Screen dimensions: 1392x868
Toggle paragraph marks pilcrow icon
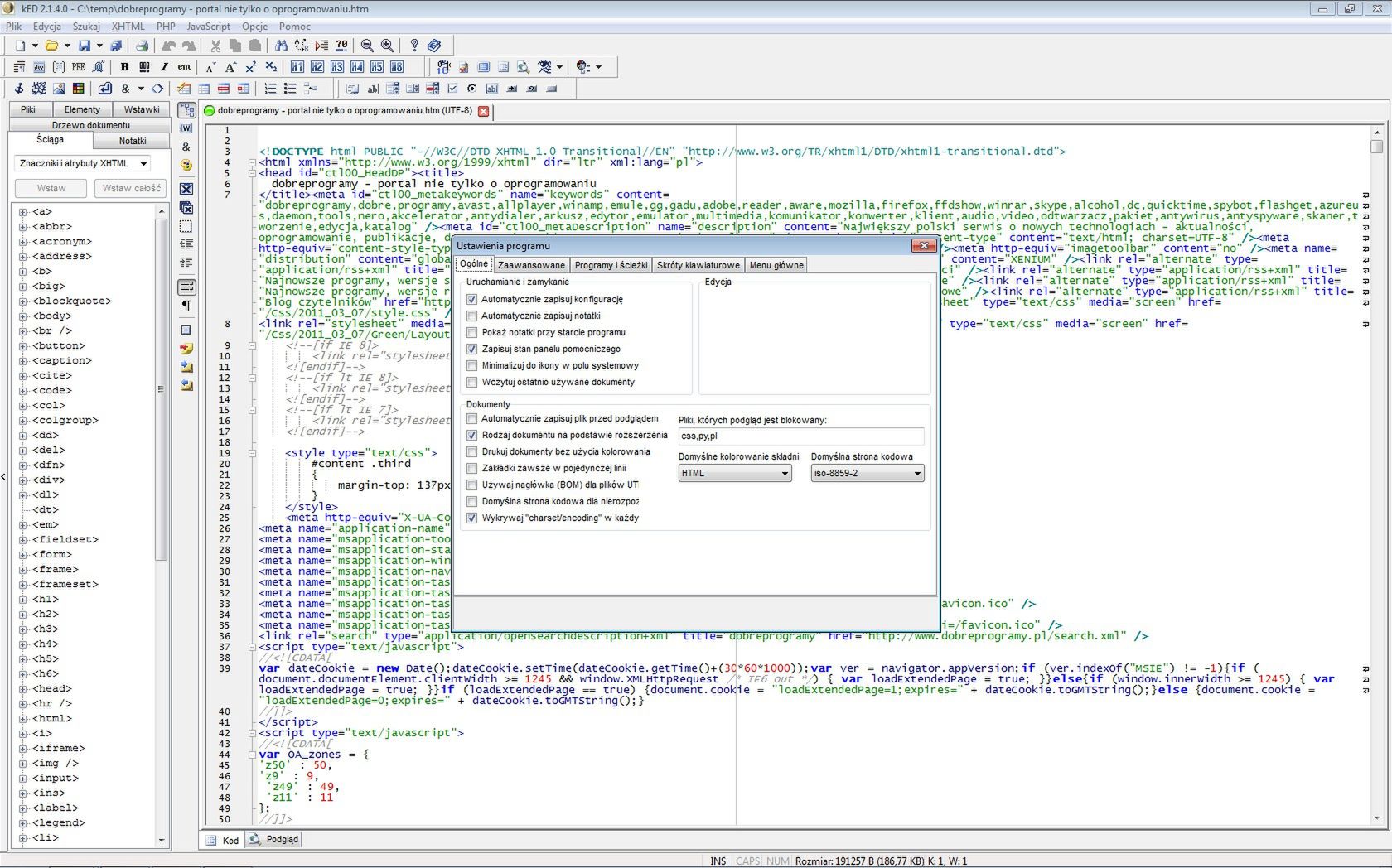186,306
